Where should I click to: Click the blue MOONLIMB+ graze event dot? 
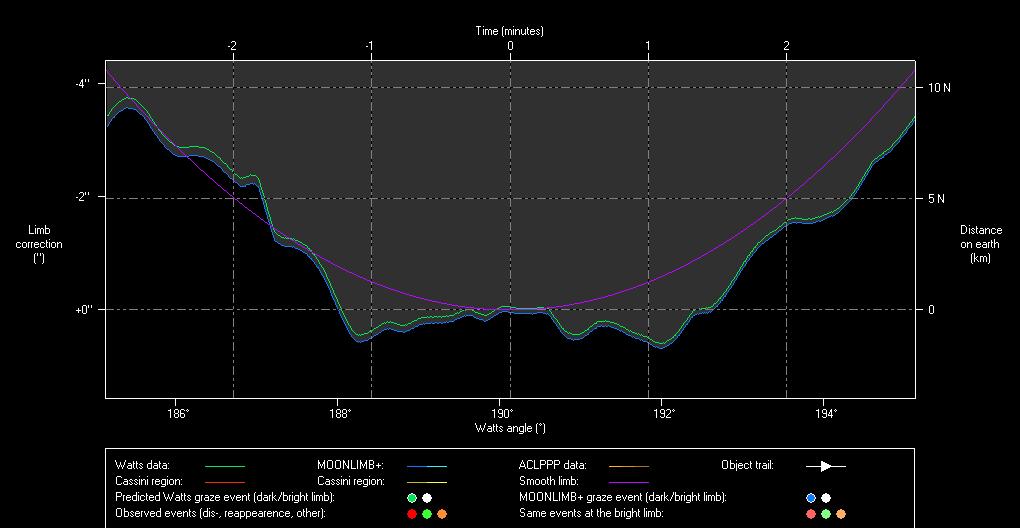coord(811,497)
